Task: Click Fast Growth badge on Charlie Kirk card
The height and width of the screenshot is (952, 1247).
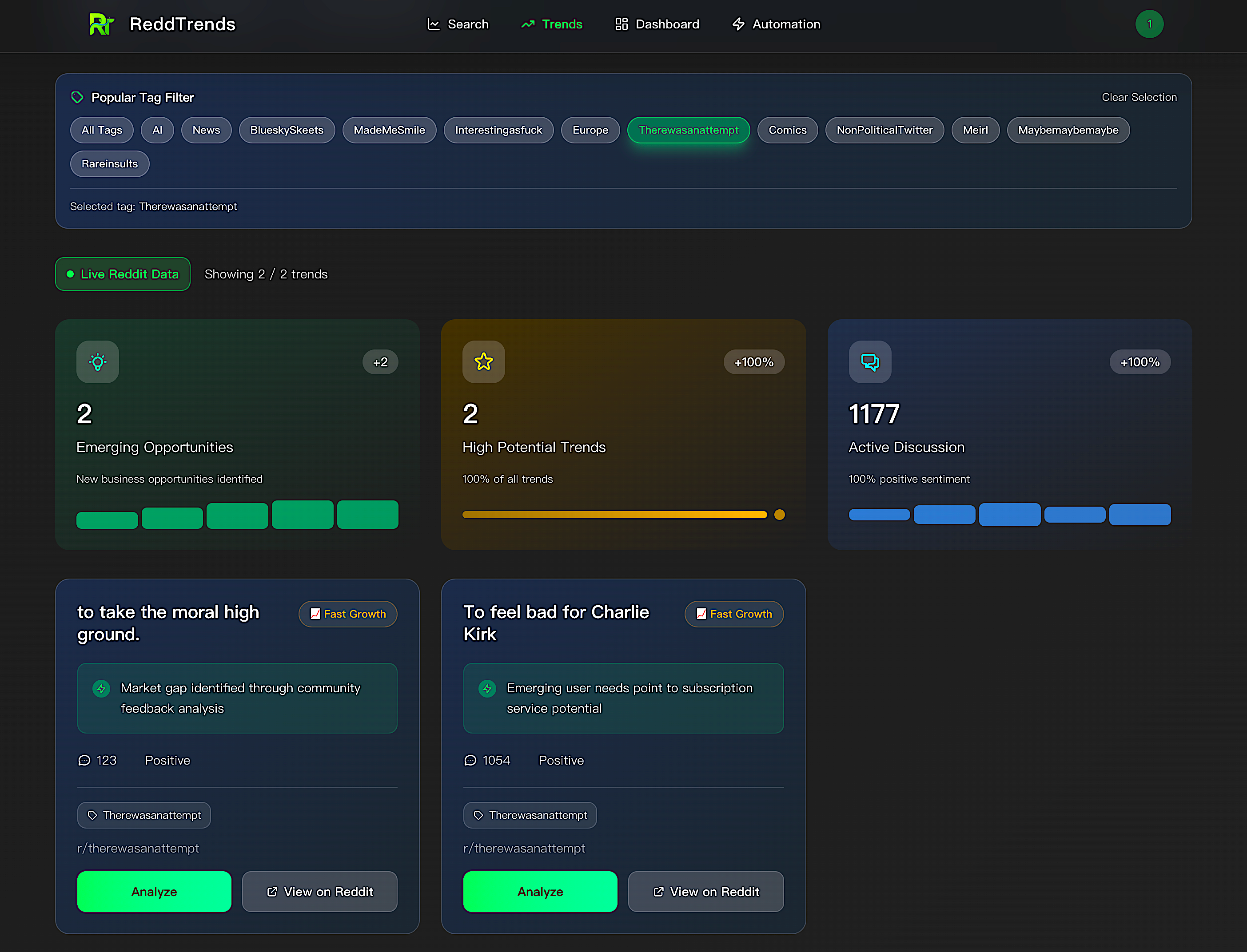Action: (733, 614)
